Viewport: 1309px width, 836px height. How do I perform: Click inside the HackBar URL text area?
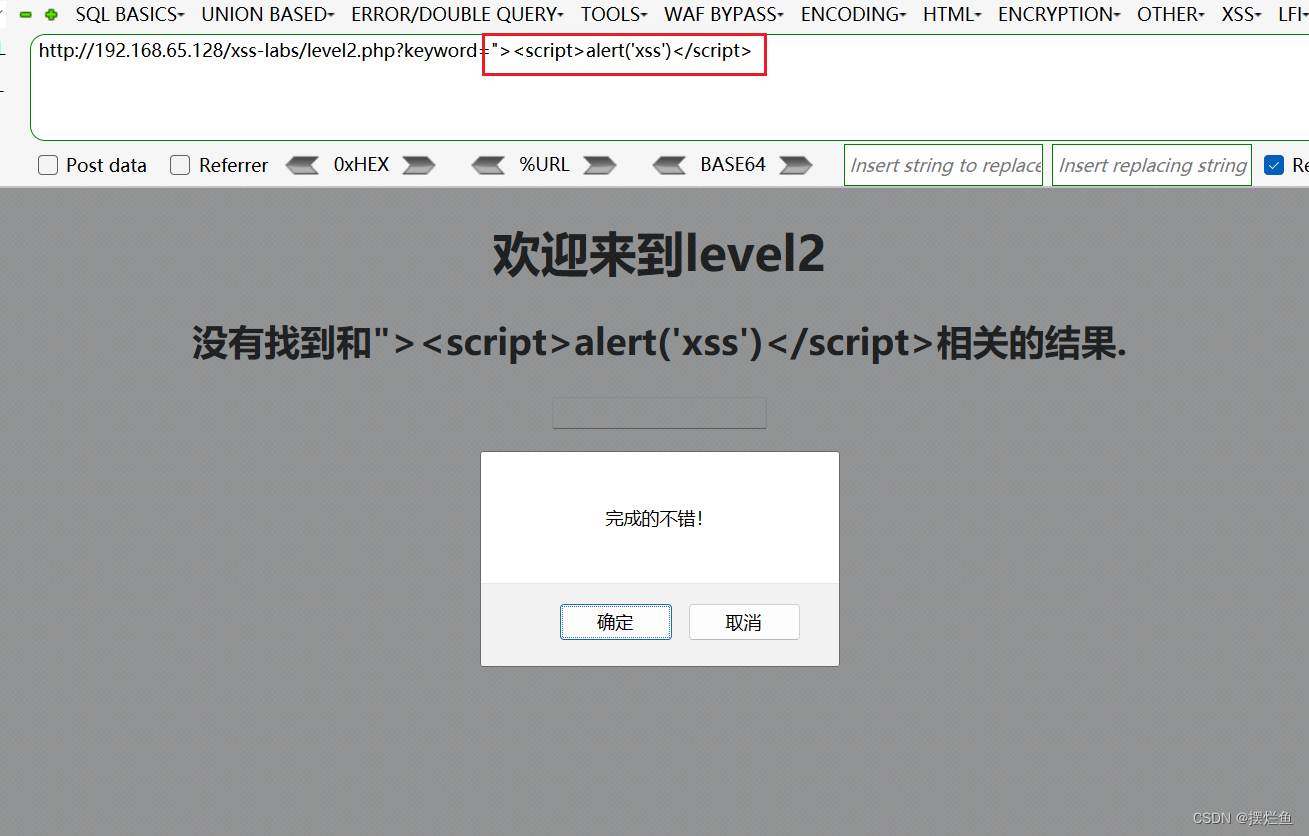click(x=669, y=88)
